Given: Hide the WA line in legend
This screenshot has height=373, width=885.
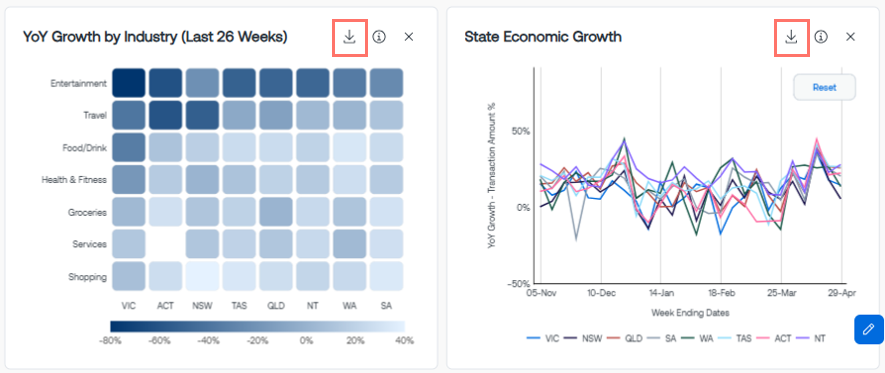Looking at the screenshot, I should coord(699,338).
